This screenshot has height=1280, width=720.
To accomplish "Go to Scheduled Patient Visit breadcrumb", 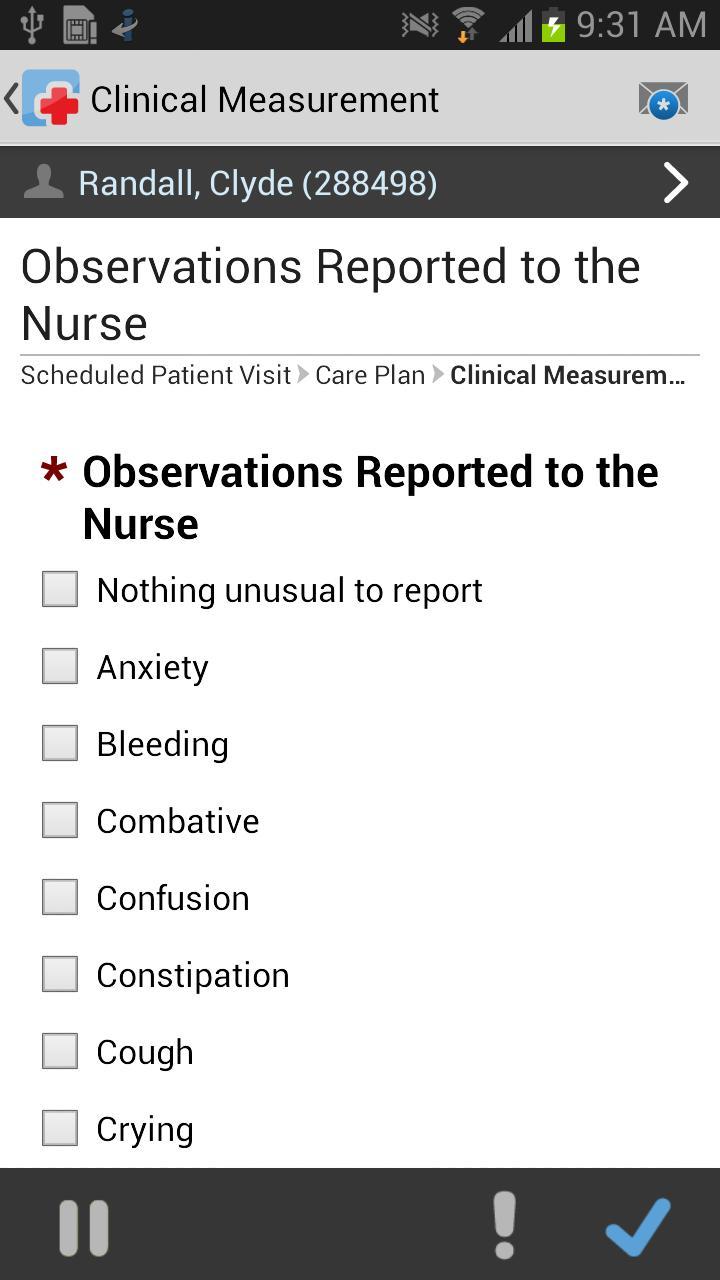I will [x=156, y=375].
